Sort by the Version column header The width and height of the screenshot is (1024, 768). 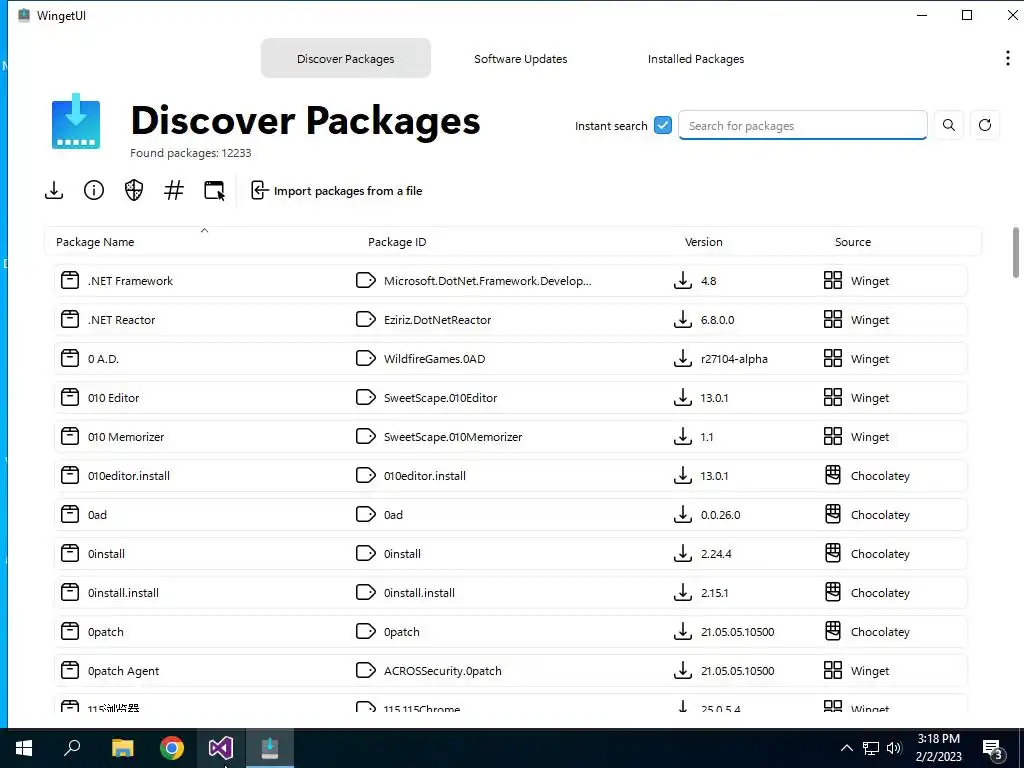pyautogui.click(x=703, y=242)
